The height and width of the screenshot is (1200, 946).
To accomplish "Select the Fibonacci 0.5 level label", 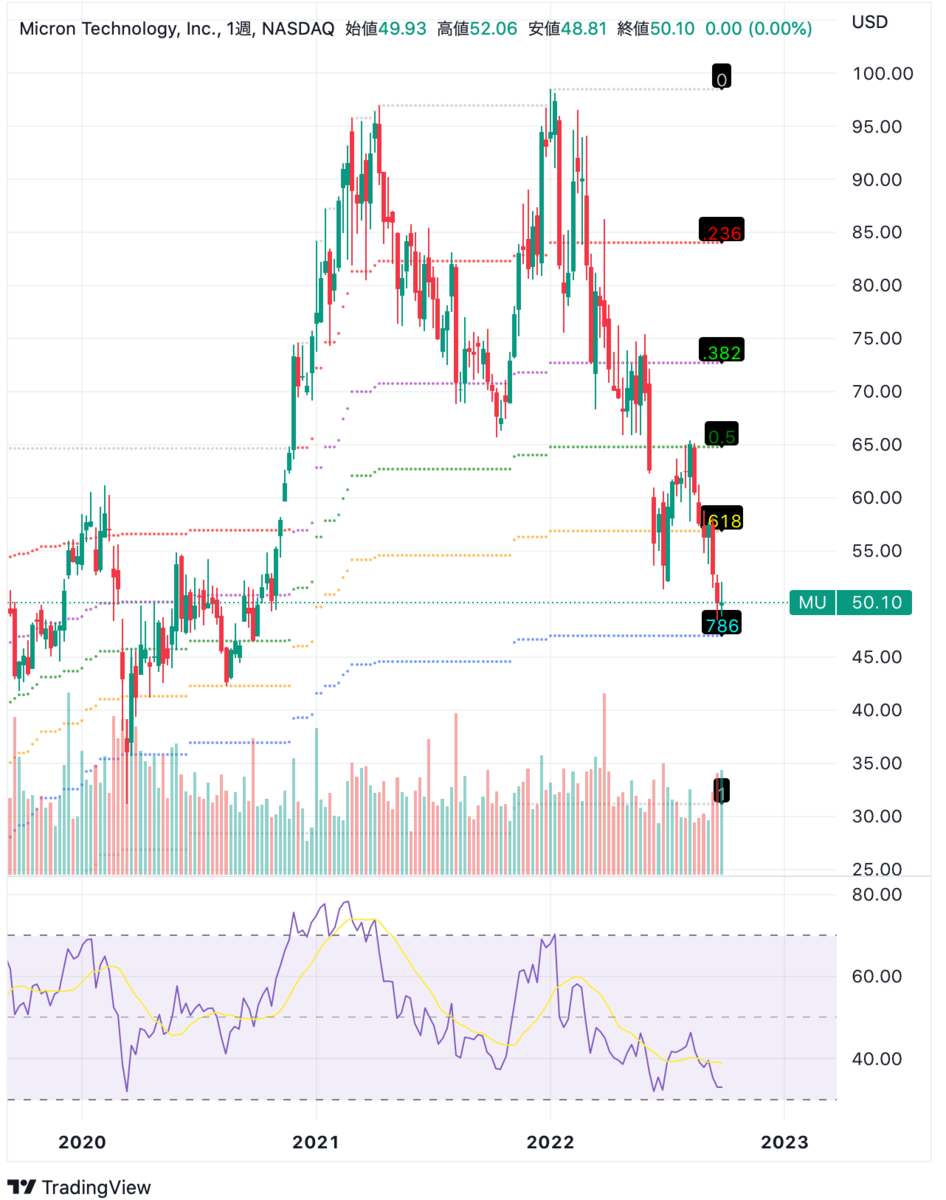I will click(x=721, y=436).
